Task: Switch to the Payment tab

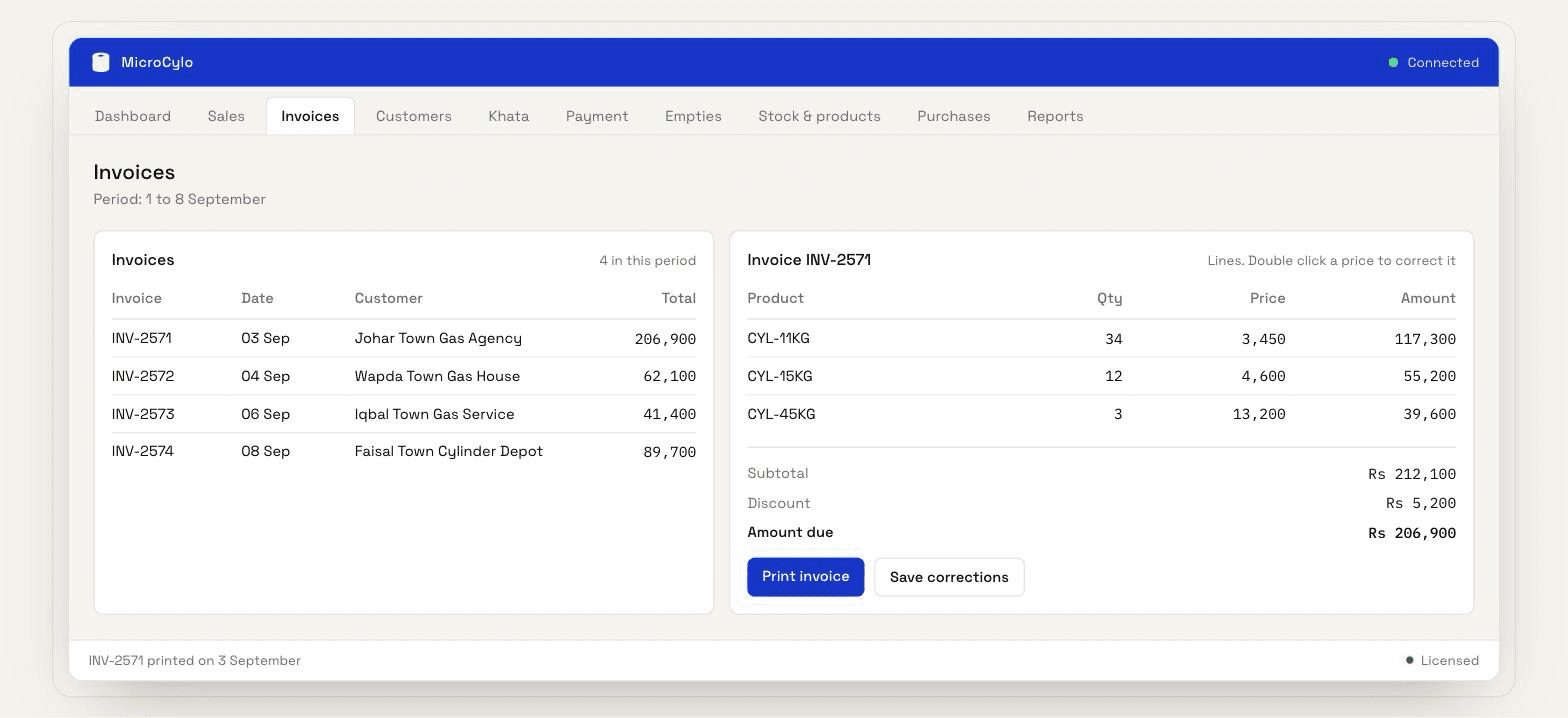Action: 597,116
